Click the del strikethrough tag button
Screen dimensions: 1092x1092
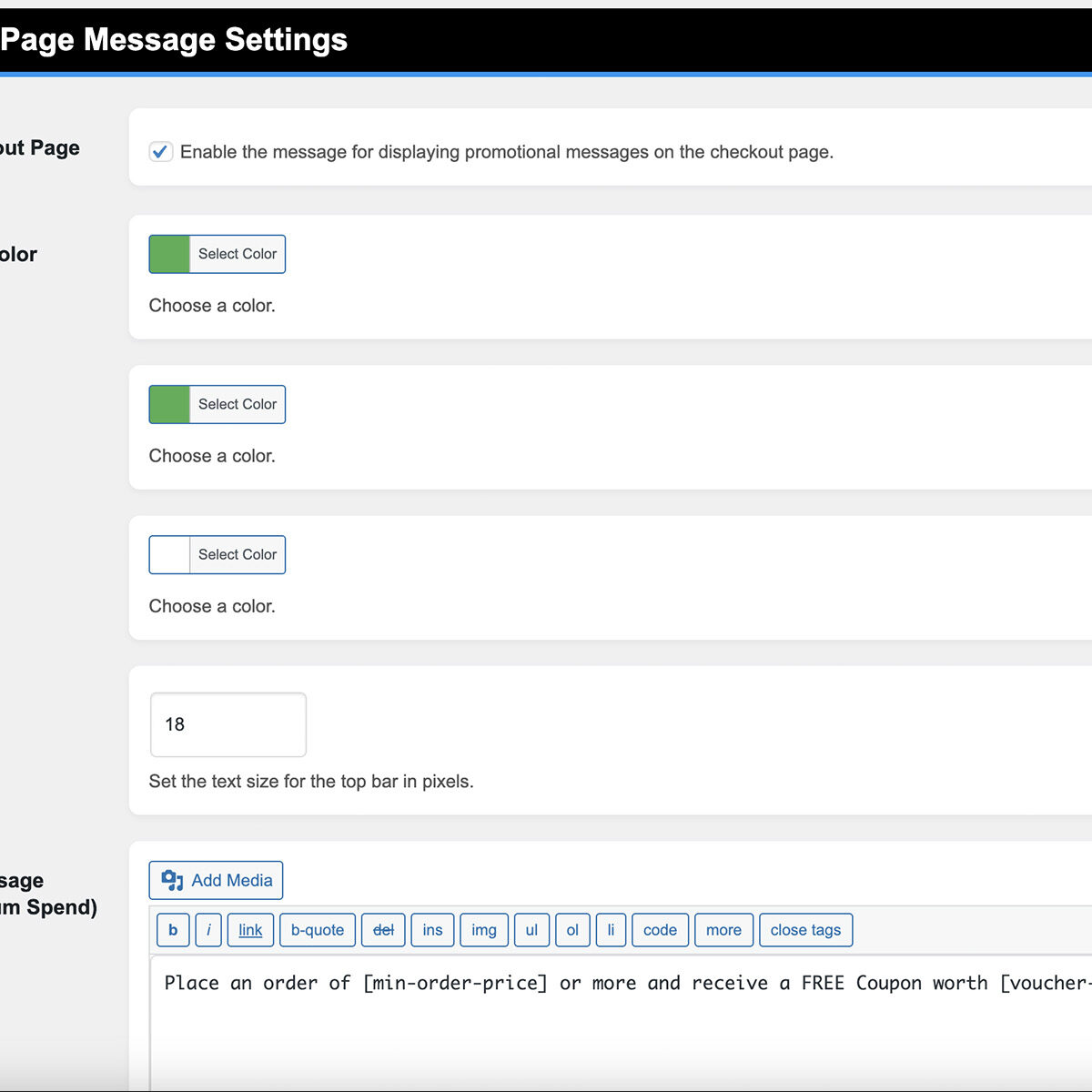pyautogui.click(x=383, y=930)
